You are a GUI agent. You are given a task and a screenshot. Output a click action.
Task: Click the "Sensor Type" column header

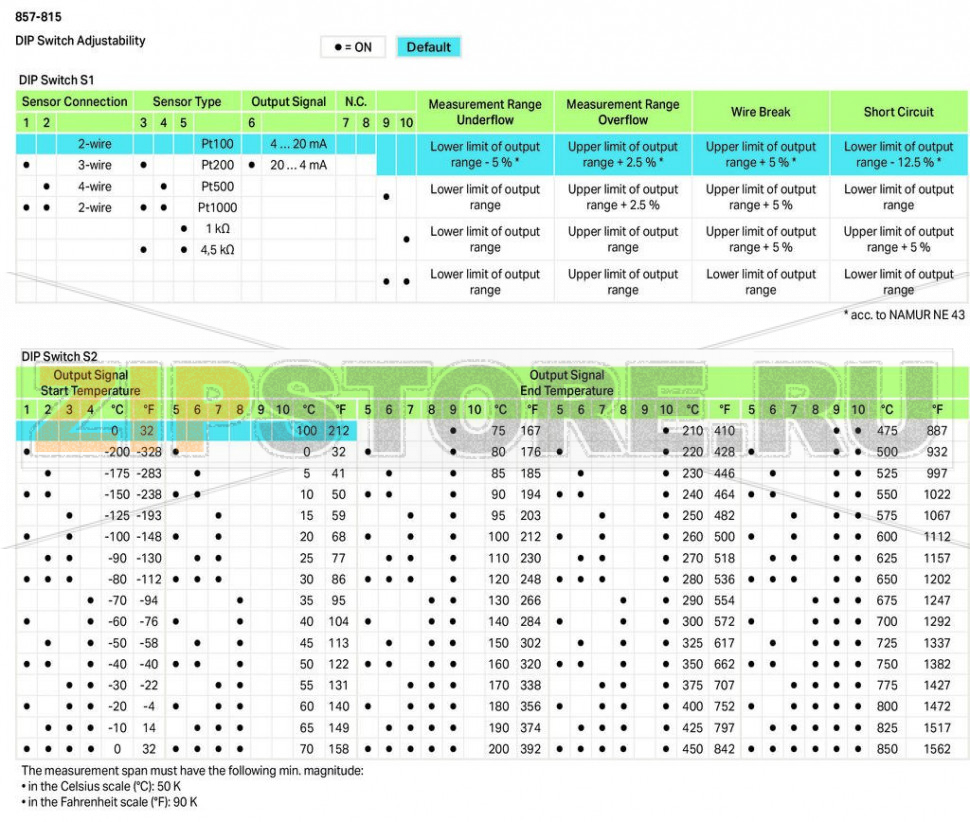click(x=187, y=101)
